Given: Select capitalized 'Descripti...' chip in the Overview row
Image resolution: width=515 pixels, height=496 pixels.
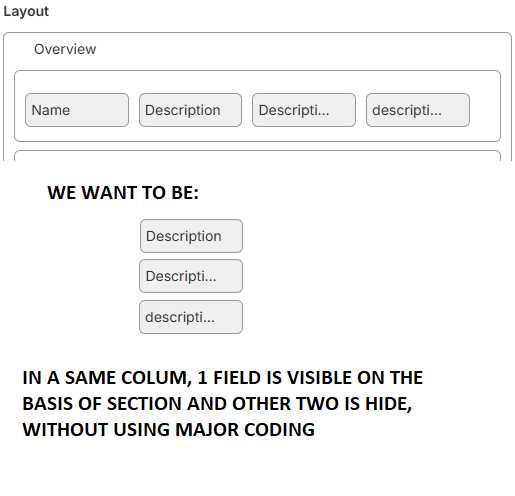Looking at the screenshot, I should (304, 110).
